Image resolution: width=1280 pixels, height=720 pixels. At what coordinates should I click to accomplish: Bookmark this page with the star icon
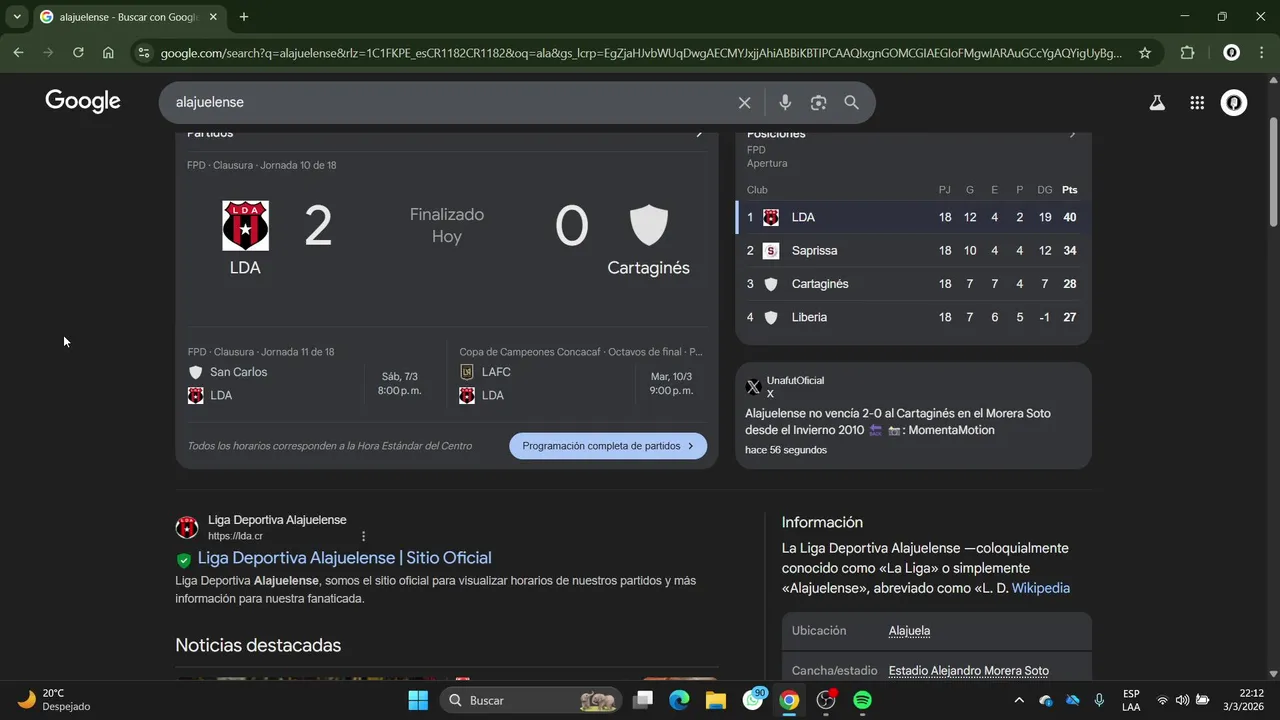1145,53
